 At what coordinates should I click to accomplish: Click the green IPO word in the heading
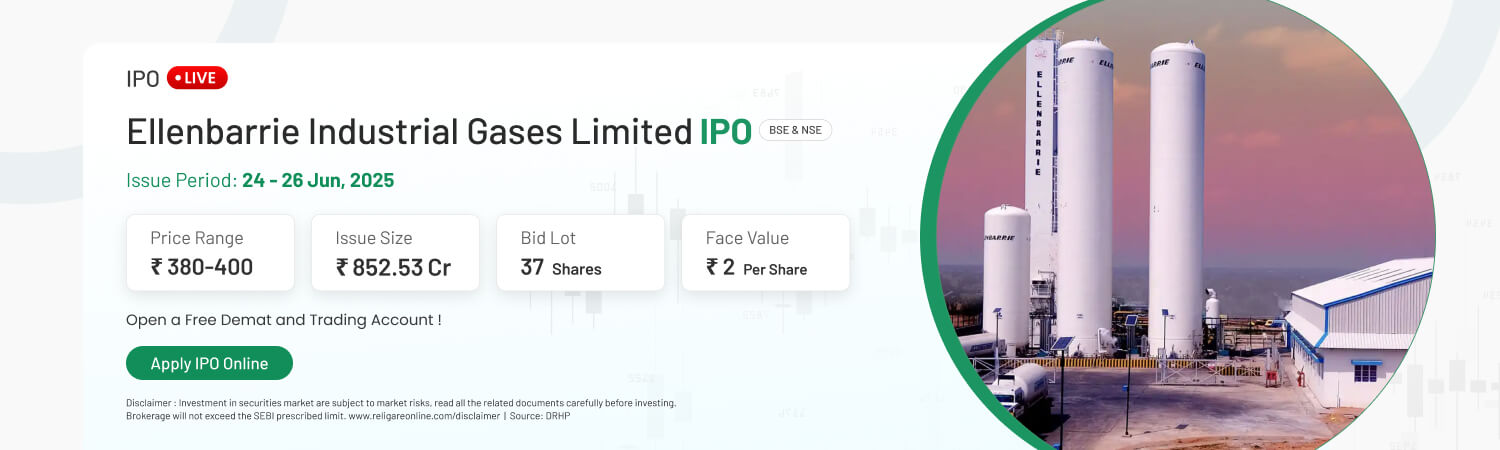click(x=725, y=131)
